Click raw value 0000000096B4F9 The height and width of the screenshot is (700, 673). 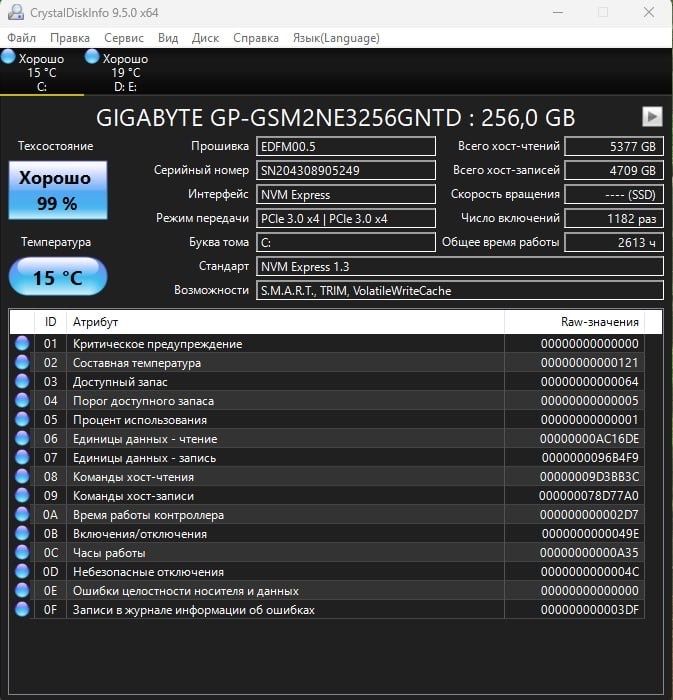pyautogui.click(x=590, y=458)
